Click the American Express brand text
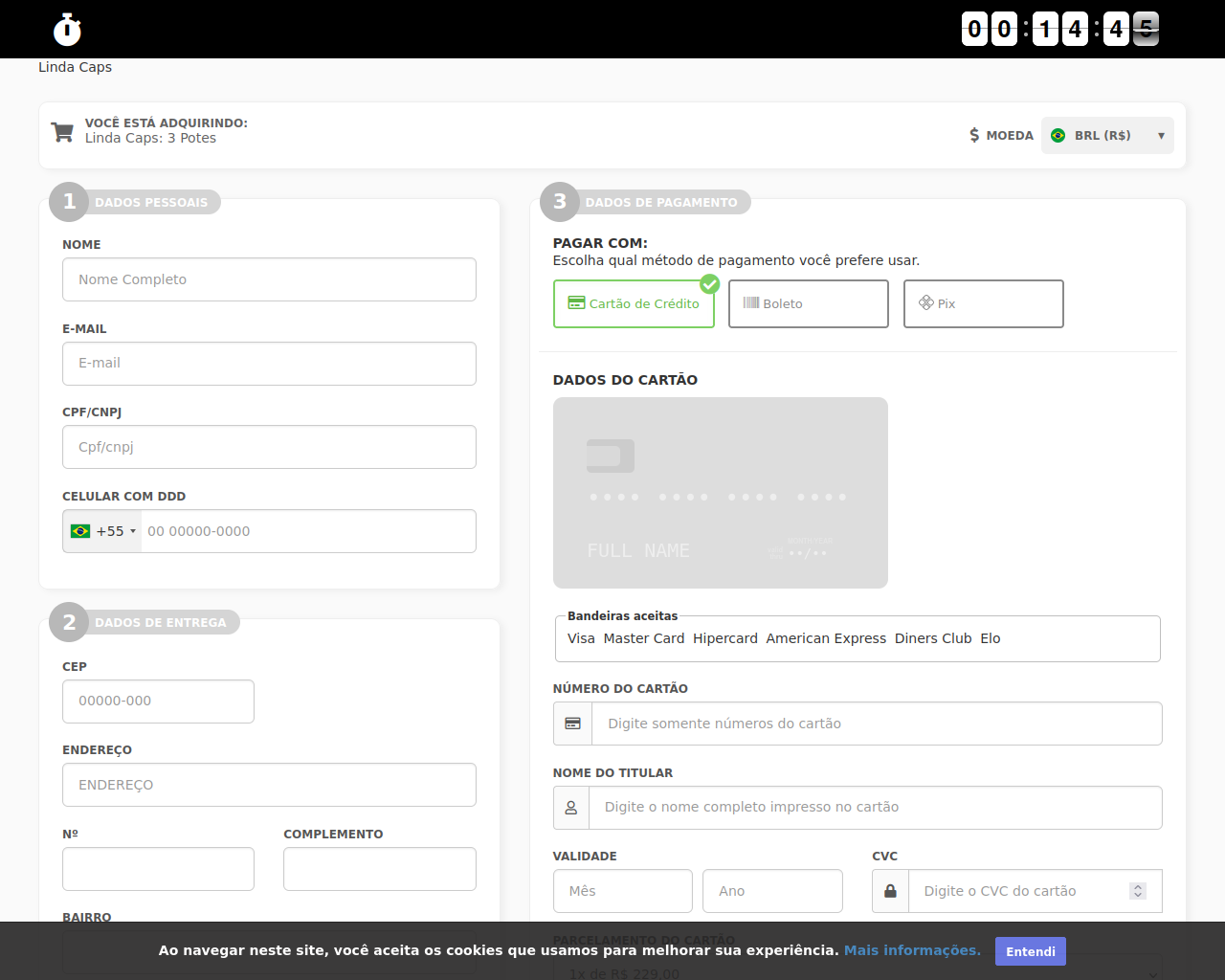This screenshot has height=980, width=1225. point(826,638)
